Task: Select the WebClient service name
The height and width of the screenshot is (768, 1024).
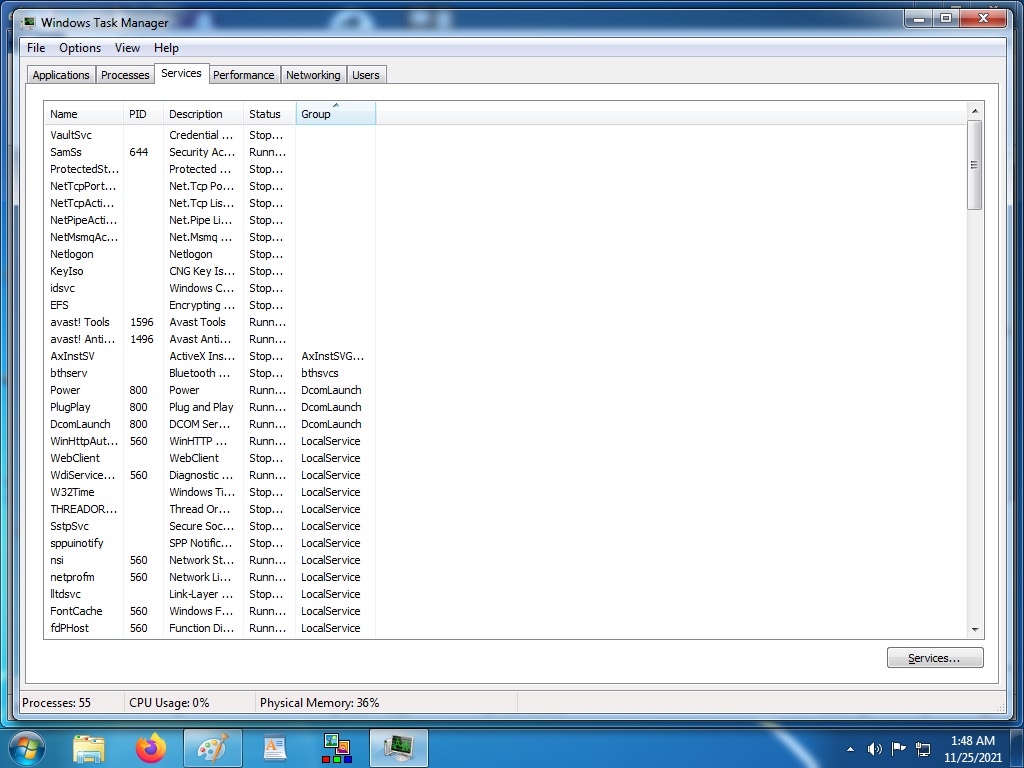Action: (75, 458)
